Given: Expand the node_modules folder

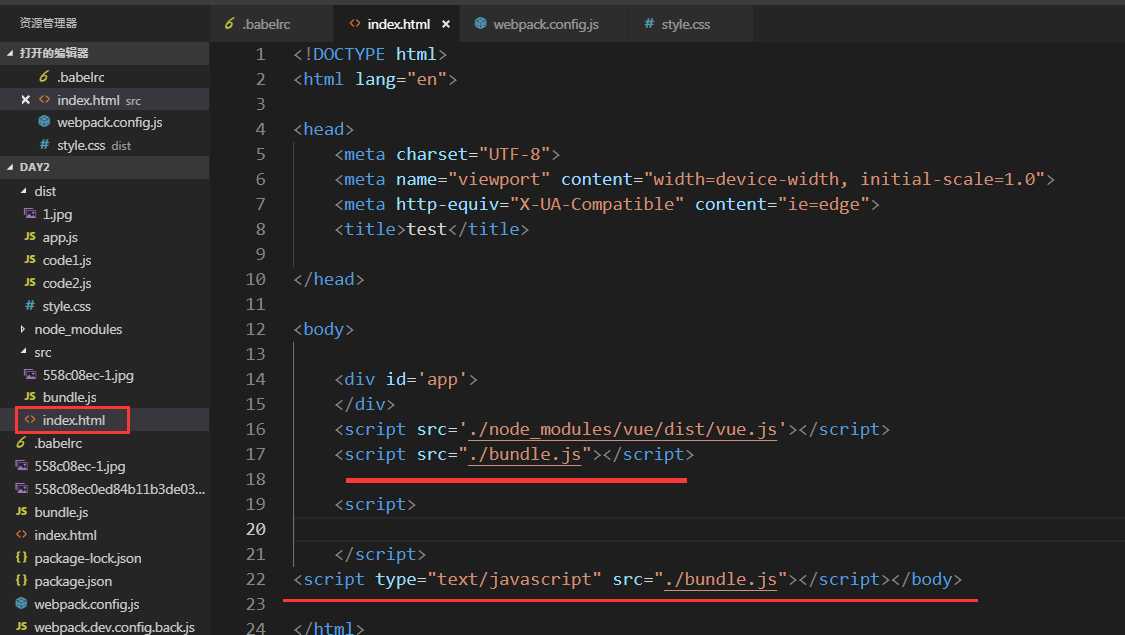Looking at the screenshot, I should pyautogui.click(x=24, y=329).
